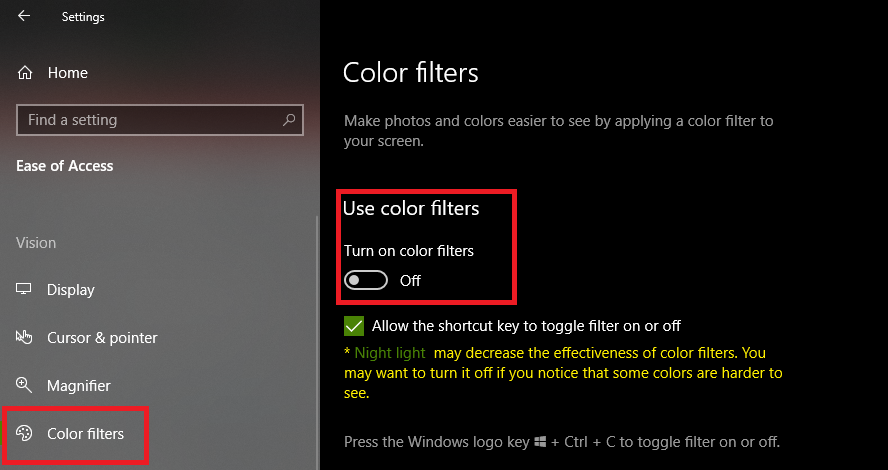Toggle the Turn on color filters switch

point(366,280)
